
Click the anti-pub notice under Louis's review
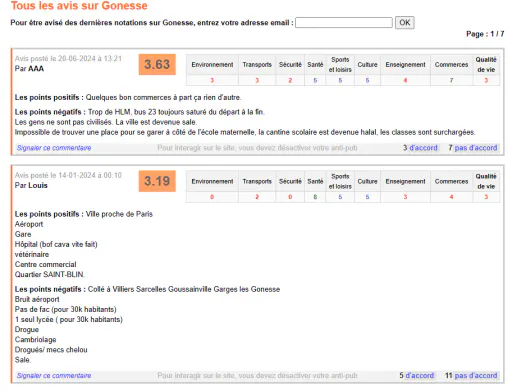257,376
